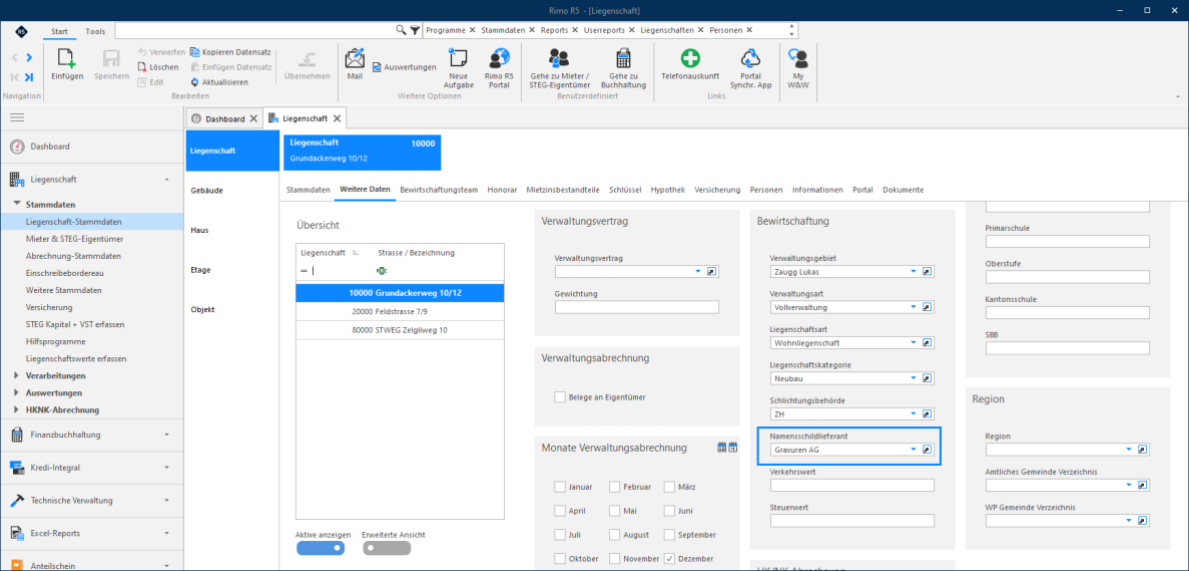Open Amtliches Gemeinde Verzeichnis dropdown
This screenshot has width=1189, height=571.
1129,485
